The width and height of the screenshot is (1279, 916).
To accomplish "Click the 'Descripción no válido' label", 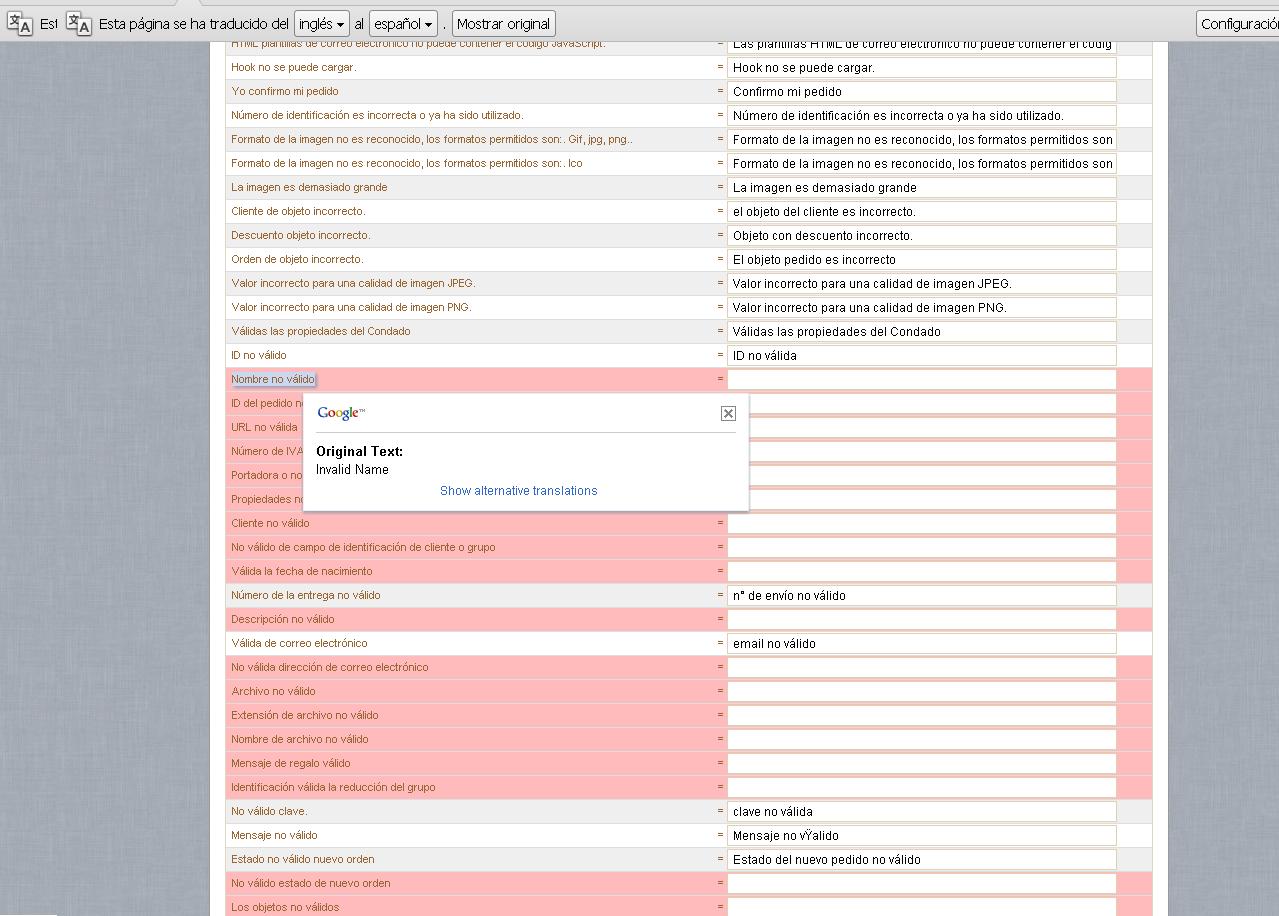I will coord(283,619).
